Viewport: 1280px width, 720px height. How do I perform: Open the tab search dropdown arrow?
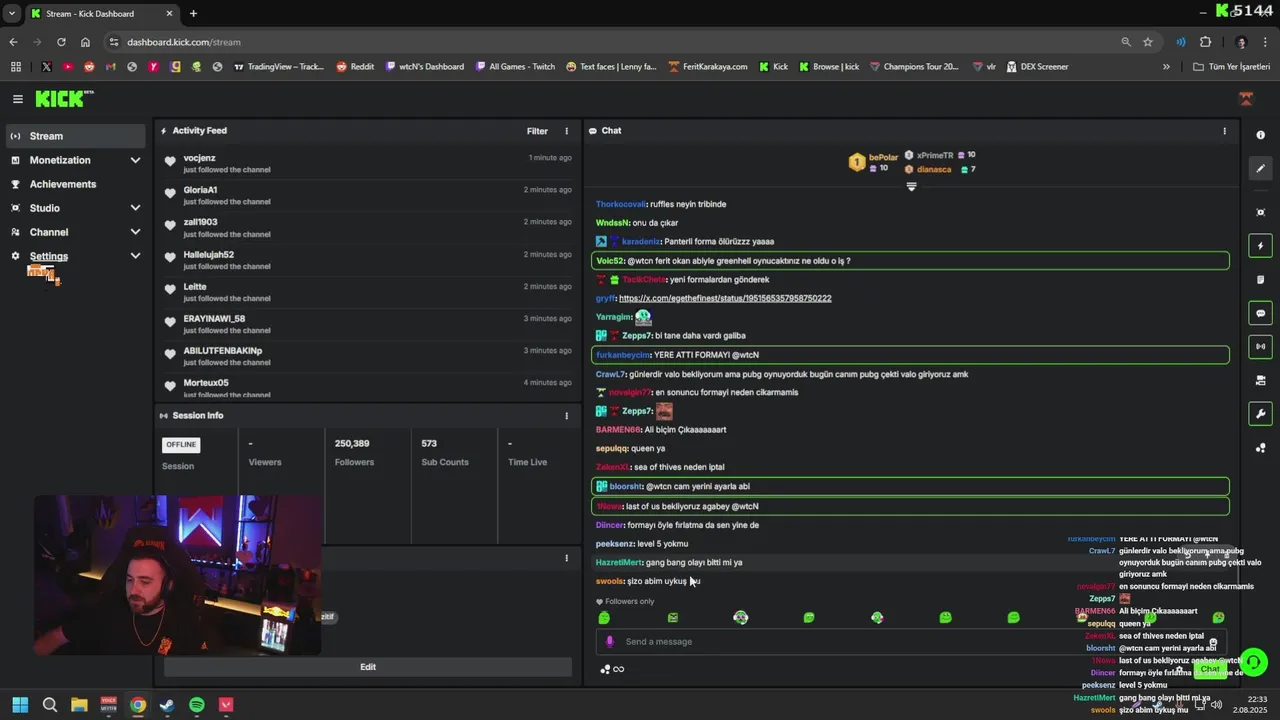point(12,14)
